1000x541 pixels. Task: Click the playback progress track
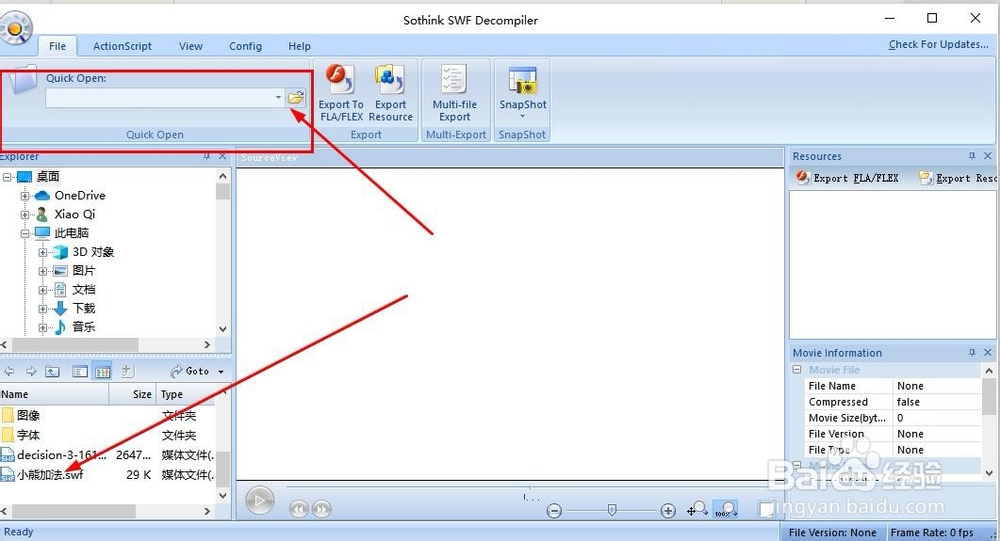529,487
